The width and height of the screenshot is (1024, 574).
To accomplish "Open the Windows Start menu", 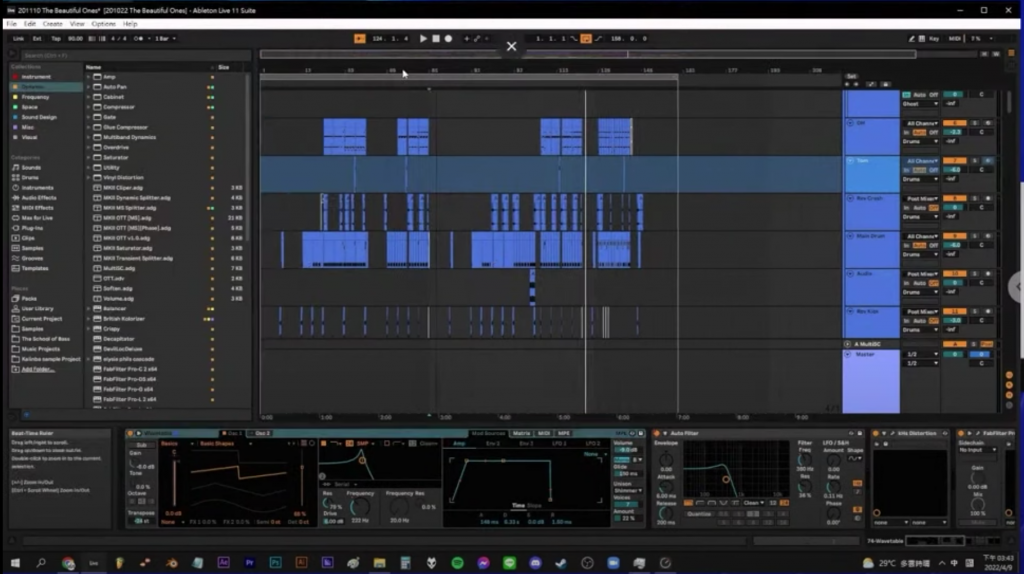I will pos(14,563).
